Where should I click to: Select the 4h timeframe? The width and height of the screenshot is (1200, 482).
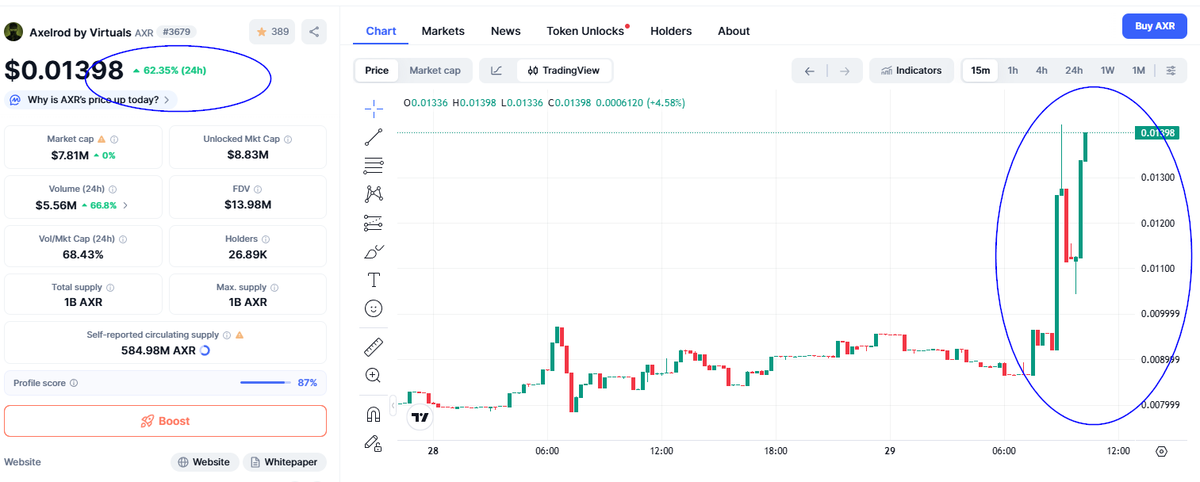1041,71
